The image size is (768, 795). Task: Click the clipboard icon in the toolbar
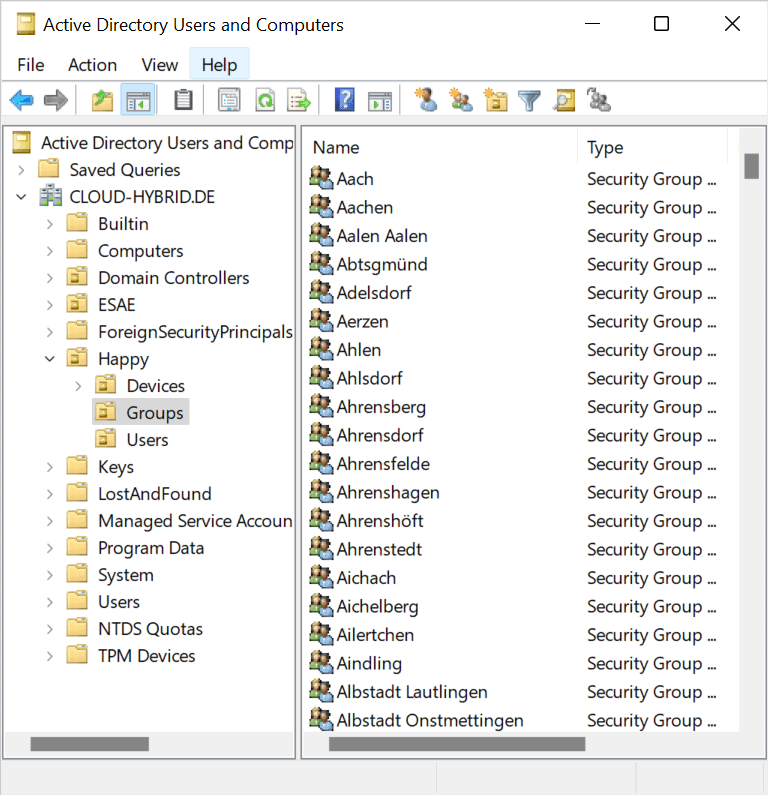pos(183,100)
